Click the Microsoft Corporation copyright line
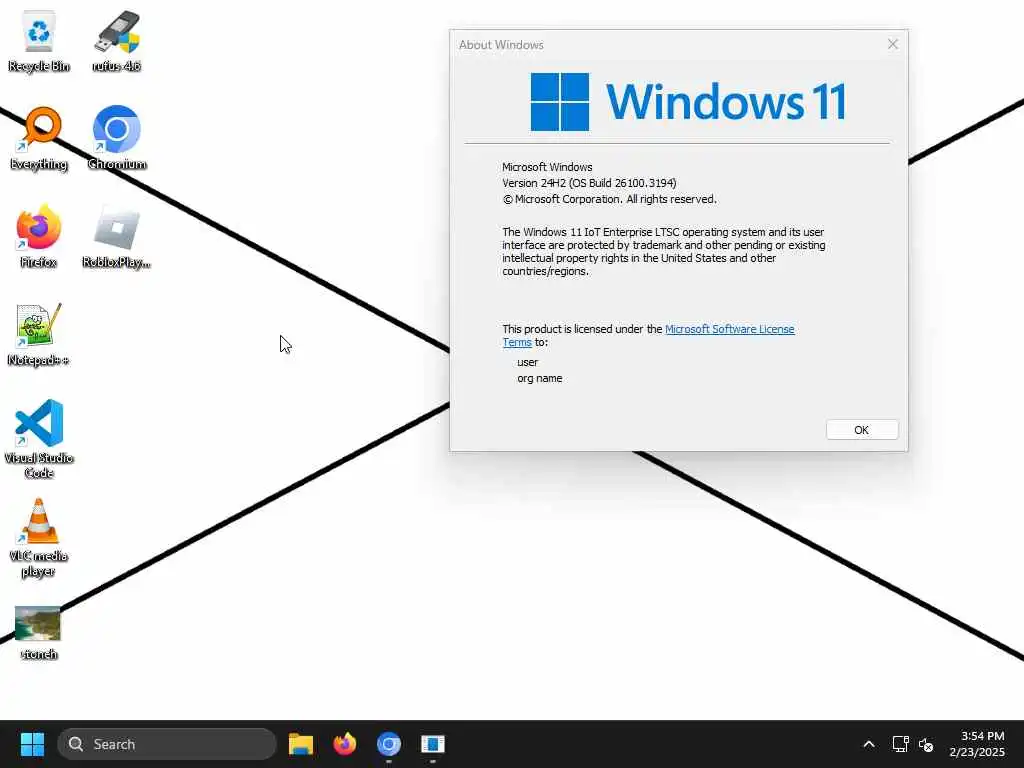Screen dimensions: 1024x768 click(x=609, y=199)
